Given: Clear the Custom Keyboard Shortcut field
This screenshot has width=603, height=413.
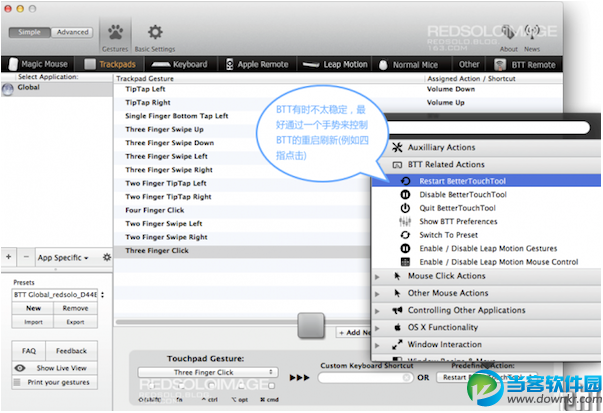Looking at the screenshot, I should (406, 378).
